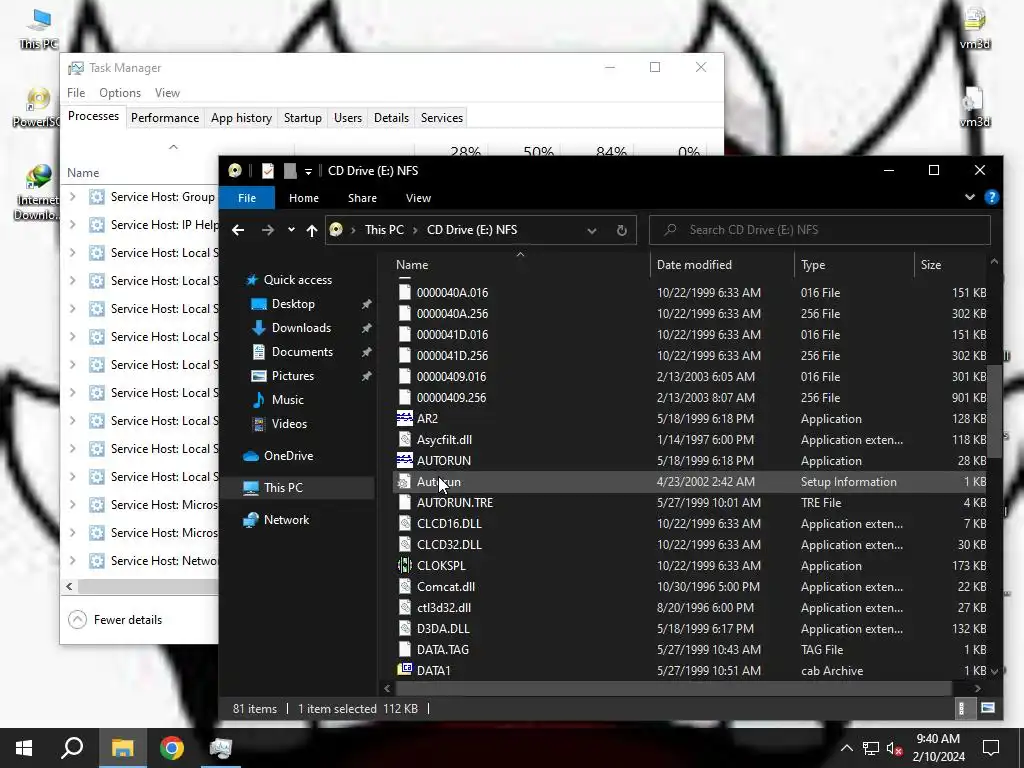Select DATA1 cab archive file

[x=434, y=670]
